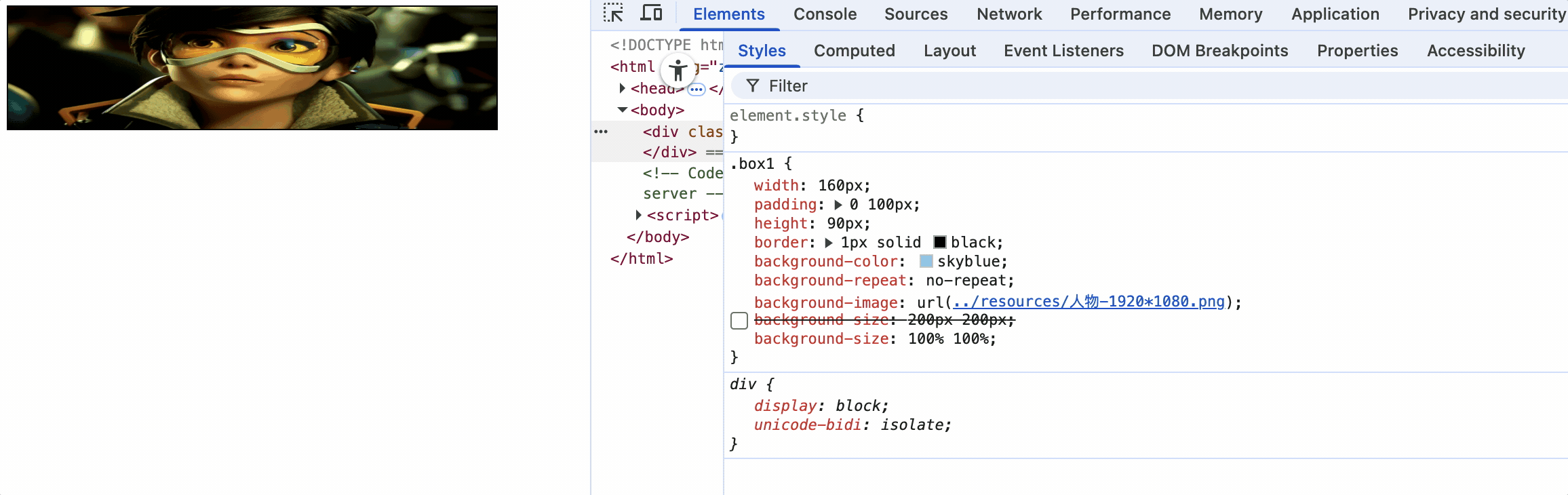
Task: Click the funnel Filter icon
Action: point(753,85)
